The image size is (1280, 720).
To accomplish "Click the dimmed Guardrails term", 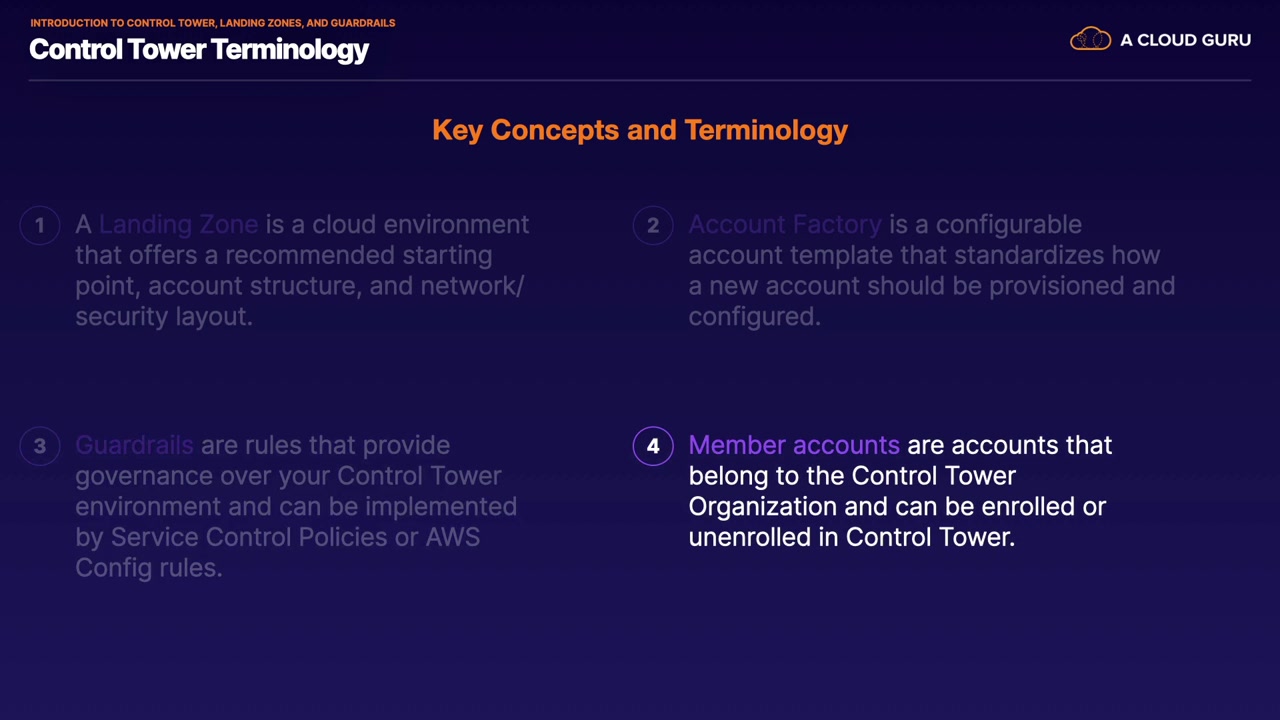I will (x=134, y=445).
